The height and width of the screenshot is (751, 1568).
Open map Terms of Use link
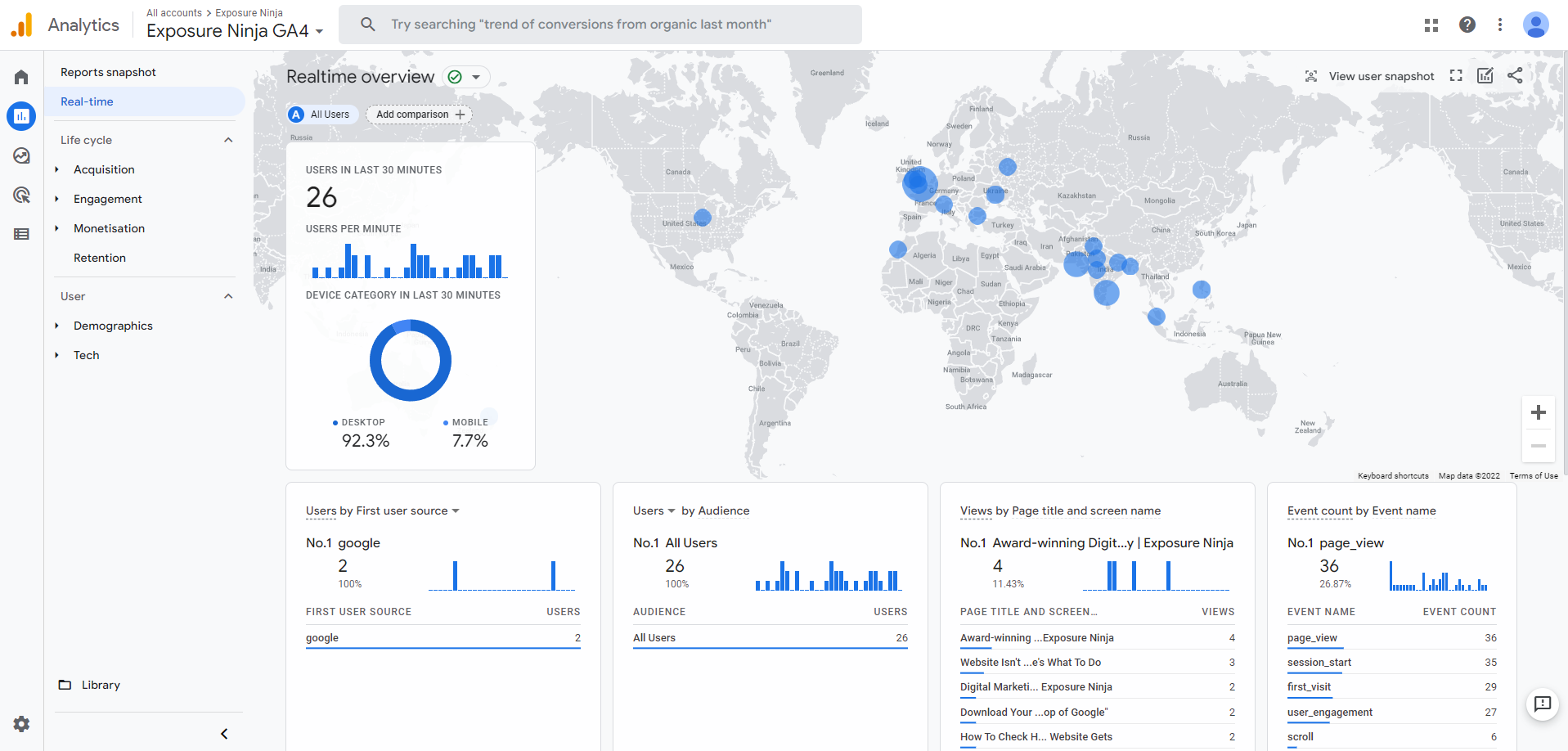coord(1534,475)
